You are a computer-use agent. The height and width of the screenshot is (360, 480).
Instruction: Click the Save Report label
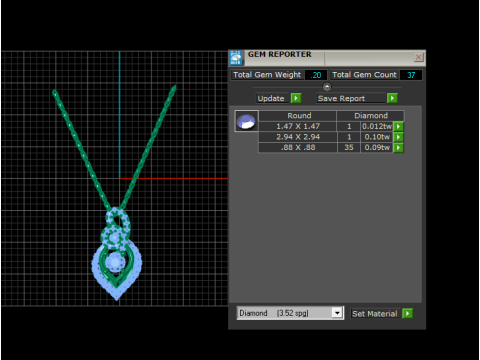click(341, 98)
